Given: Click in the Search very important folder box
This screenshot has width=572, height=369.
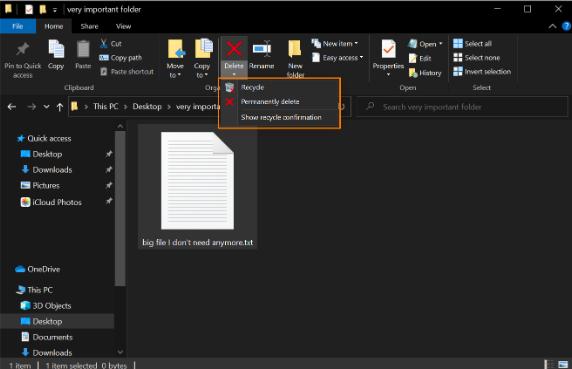Looking at the screenshot, I should pos(462,107).
